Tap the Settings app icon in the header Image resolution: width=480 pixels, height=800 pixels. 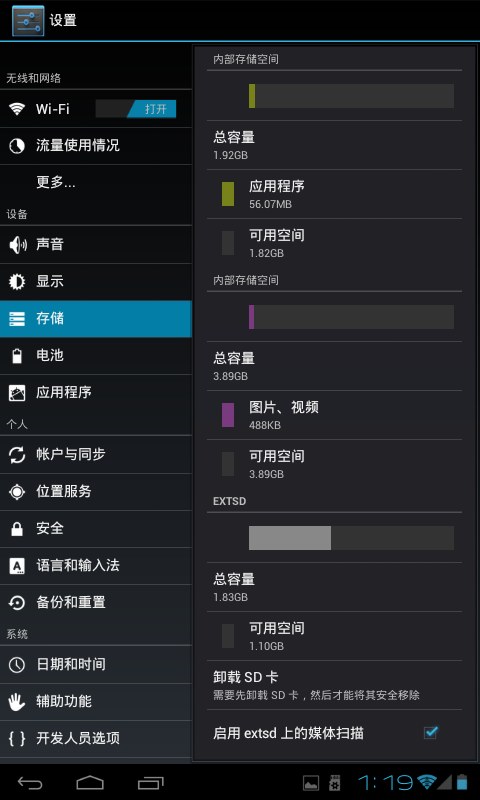tap(28, 20)
